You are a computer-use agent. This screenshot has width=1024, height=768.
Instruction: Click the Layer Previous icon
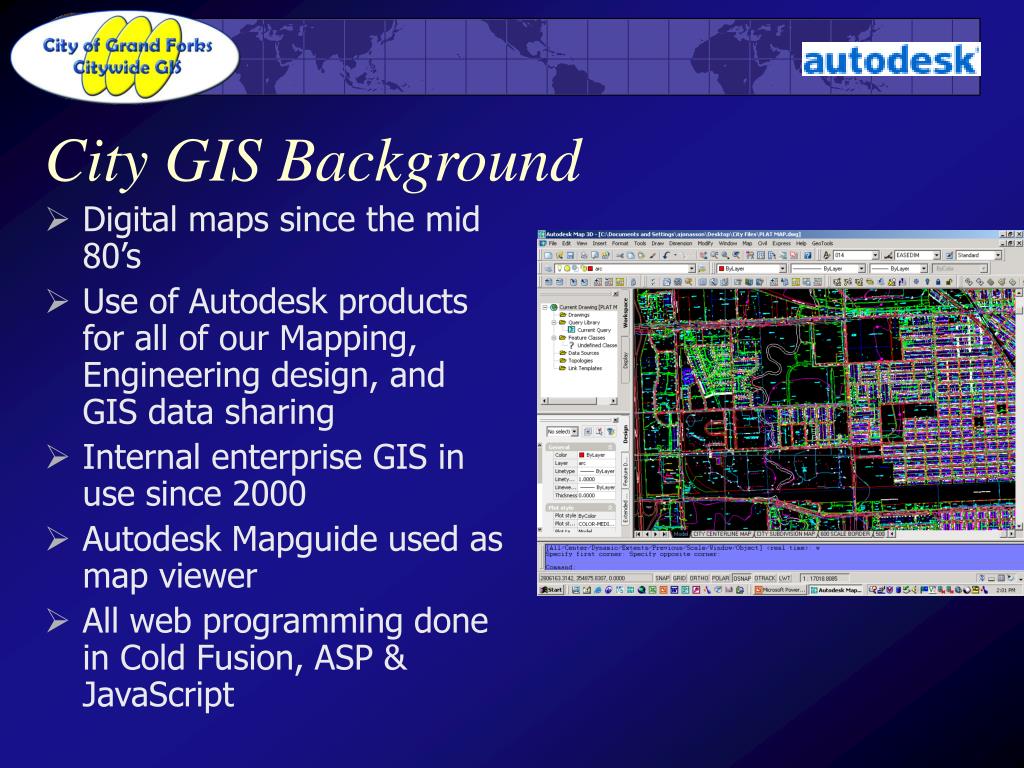[x=701, y=268]
